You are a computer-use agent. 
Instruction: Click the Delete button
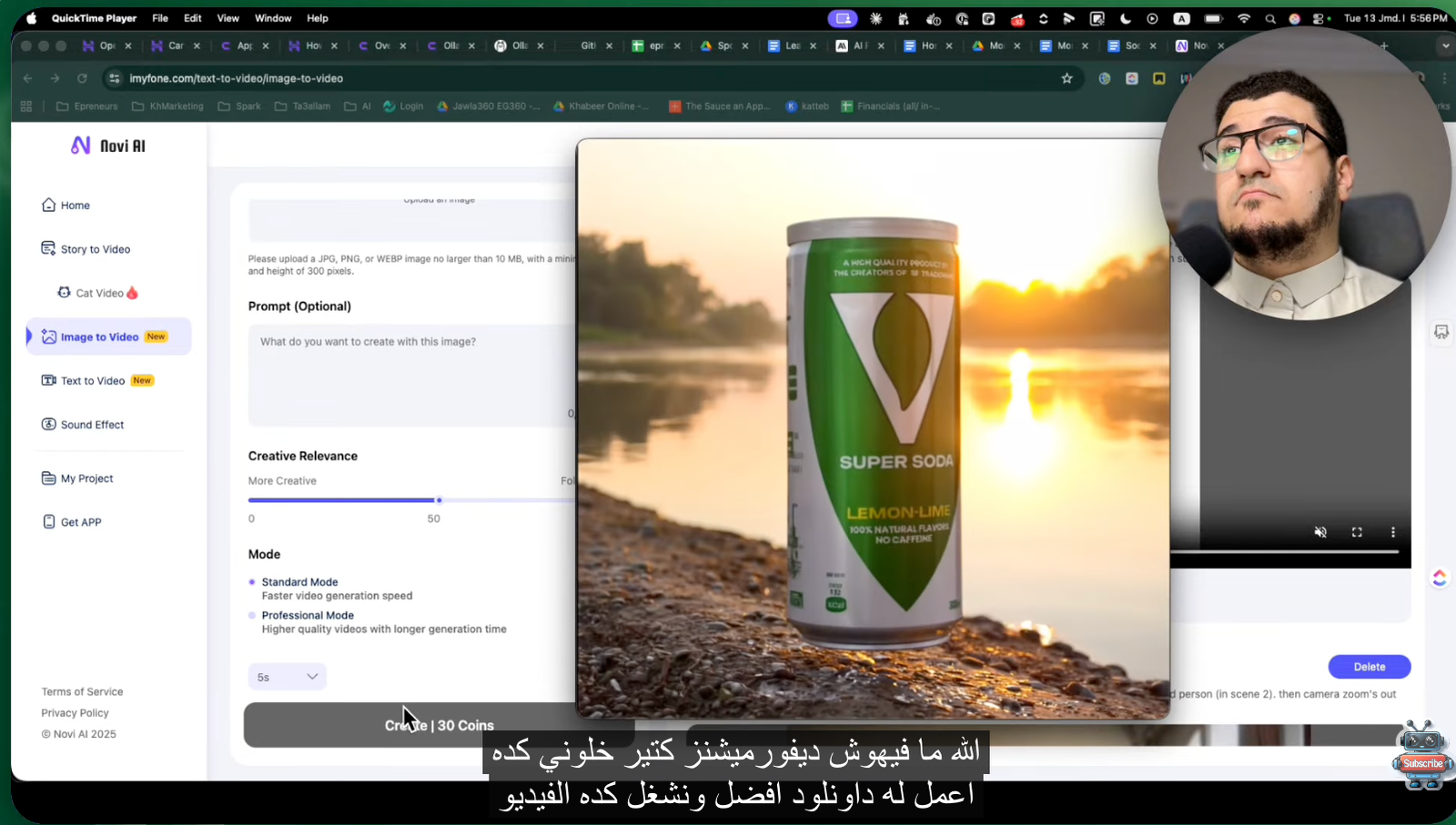tap(1369, 666)
